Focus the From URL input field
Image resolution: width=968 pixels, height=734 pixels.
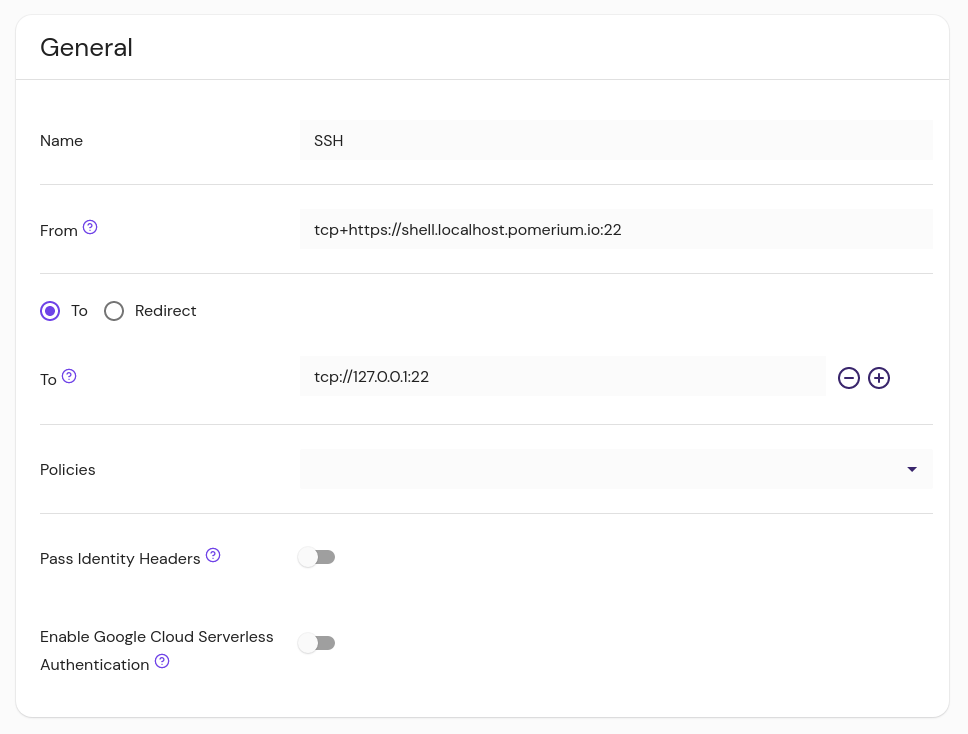click(615, 230)
